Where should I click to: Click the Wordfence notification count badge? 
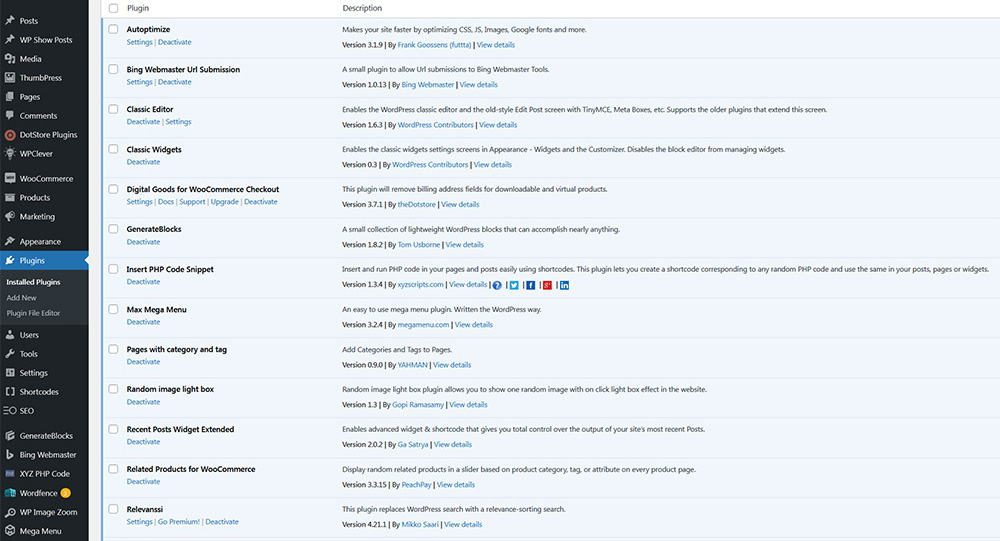[66, 493]
